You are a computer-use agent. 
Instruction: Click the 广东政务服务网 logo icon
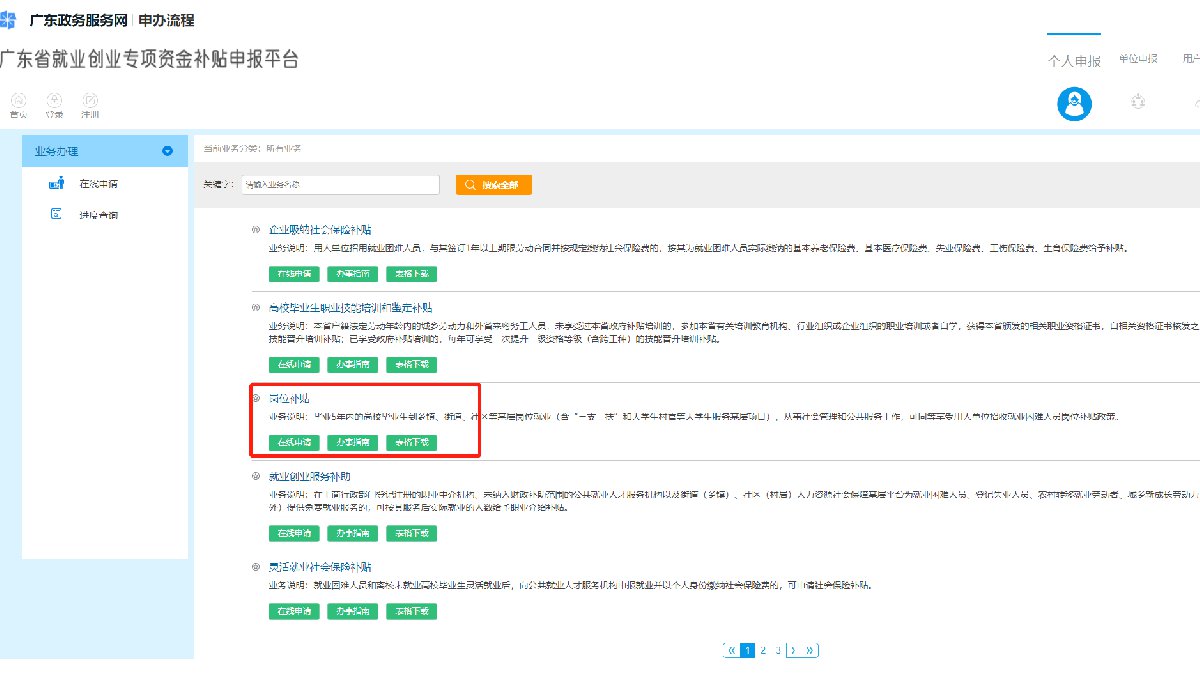8,20
